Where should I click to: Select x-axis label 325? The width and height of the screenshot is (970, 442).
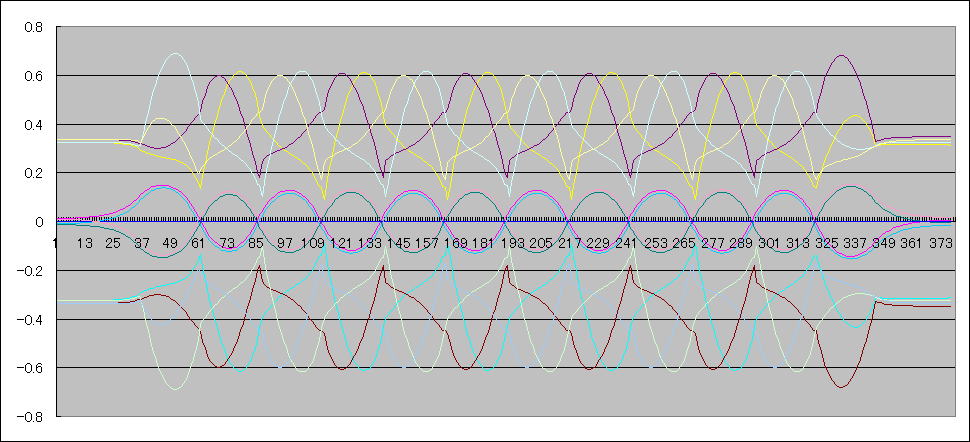point(827,243)
